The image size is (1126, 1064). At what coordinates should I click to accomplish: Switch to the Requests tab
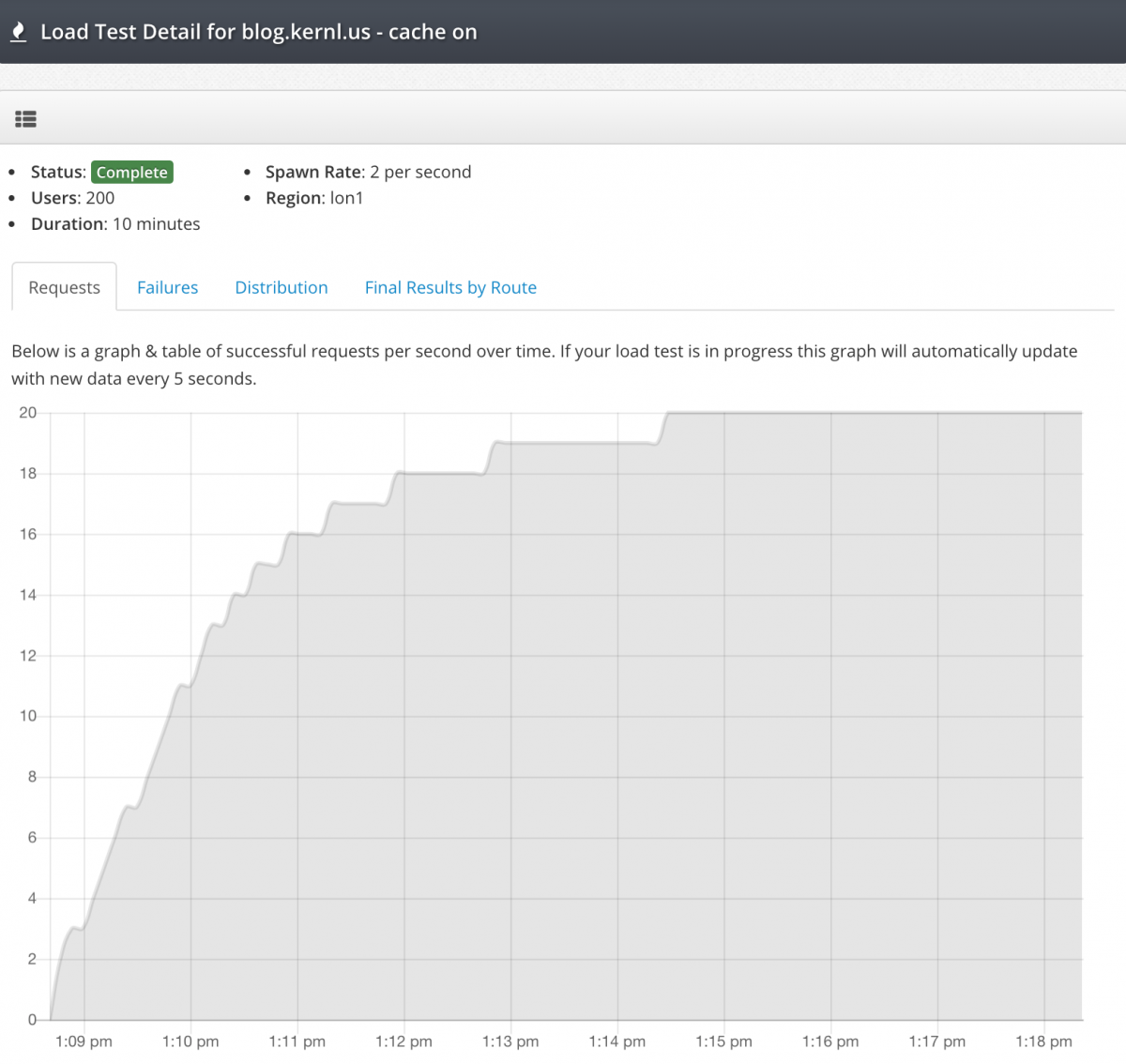coord(64,287)
